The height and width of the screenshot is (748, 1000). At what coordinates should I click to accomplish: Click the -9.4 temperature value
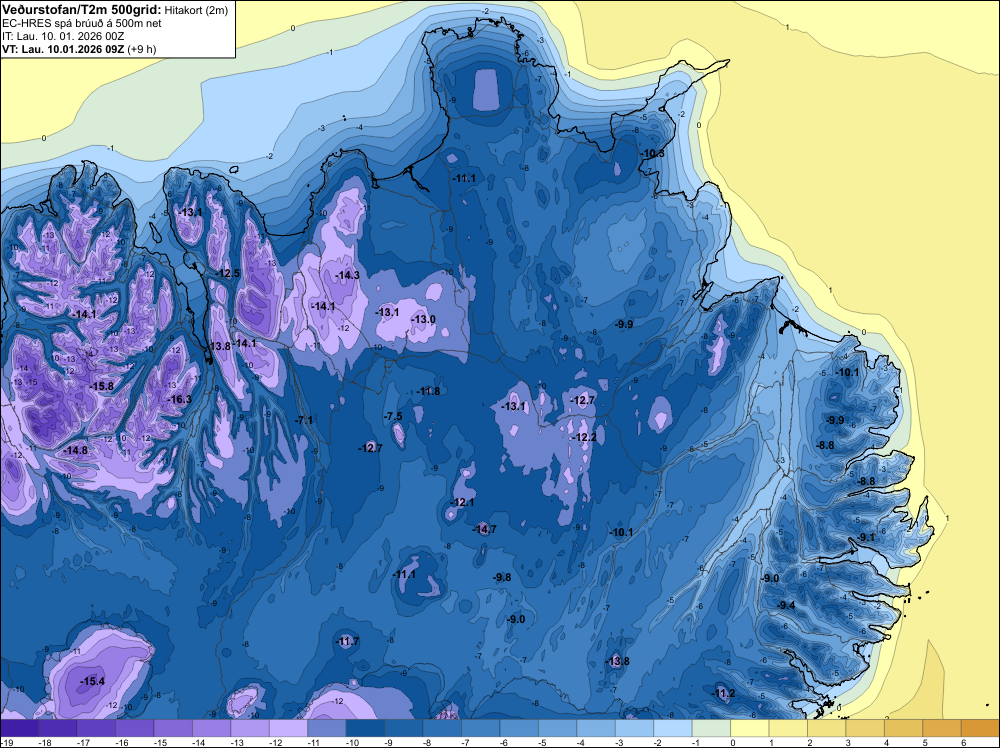point(786,606)
